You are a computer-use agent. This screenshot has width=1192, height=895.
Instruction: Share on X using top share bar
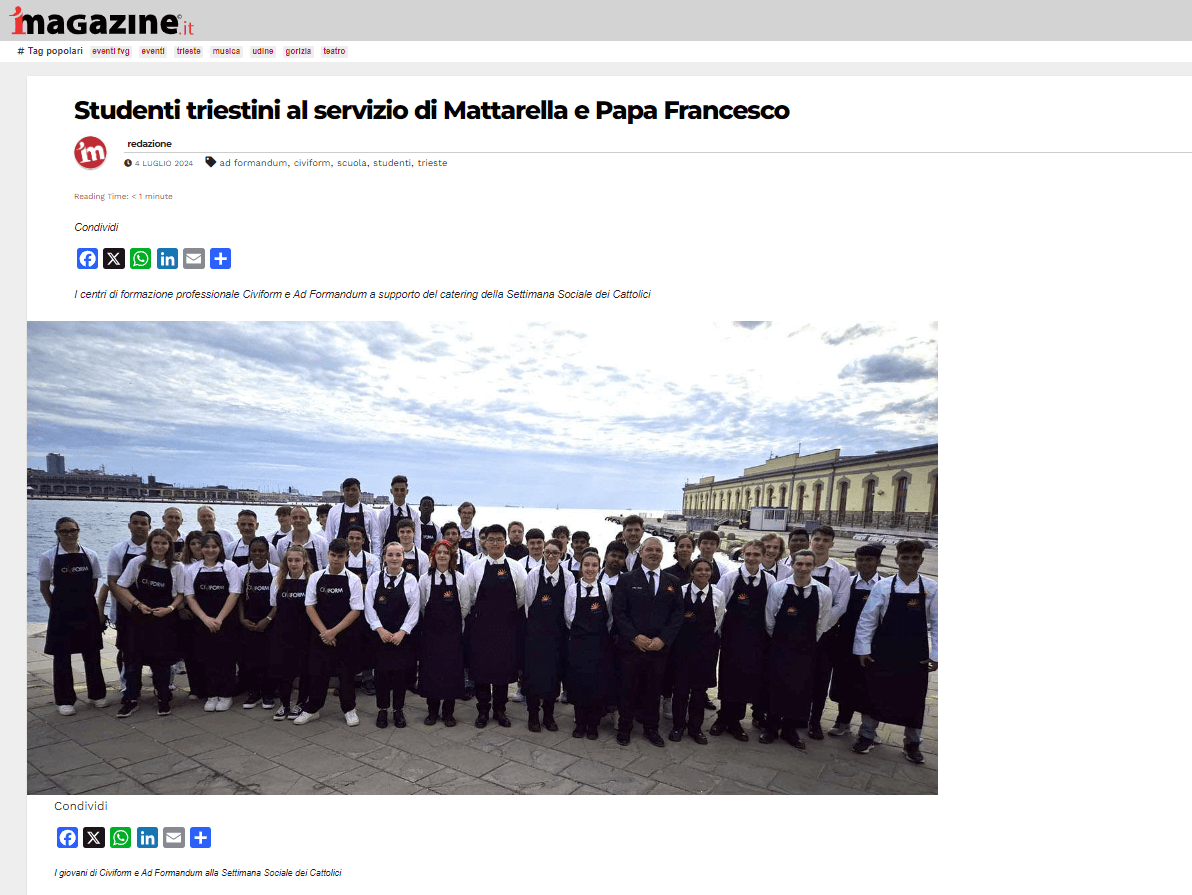tap(114, 259)
